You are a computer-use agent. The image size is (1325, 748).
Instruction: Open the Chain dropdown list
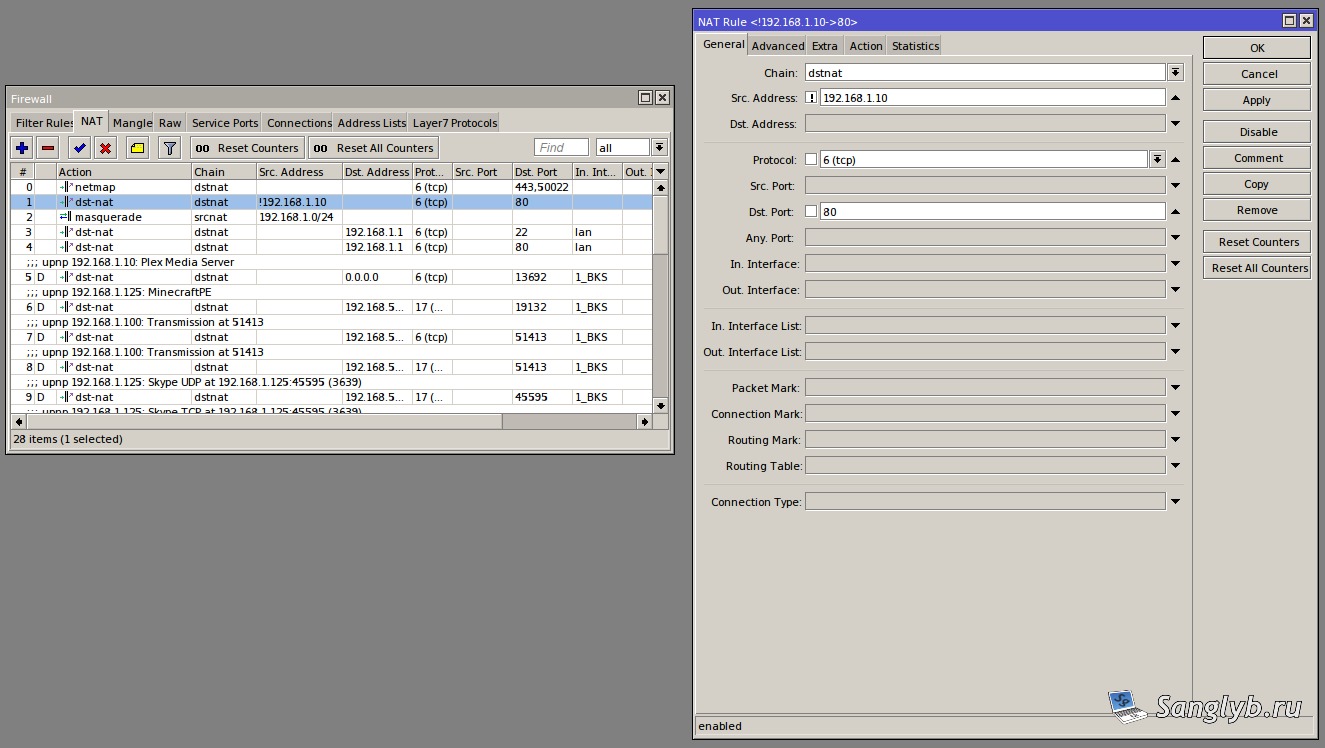click(1176, 72)
